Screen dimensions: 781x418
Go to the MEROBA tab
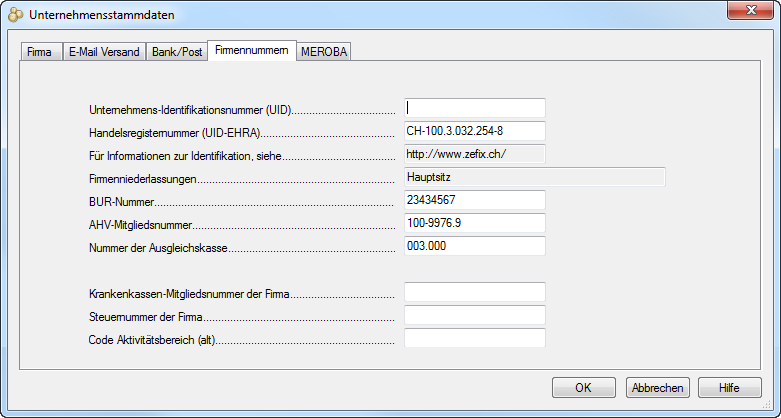coord(324,52)
